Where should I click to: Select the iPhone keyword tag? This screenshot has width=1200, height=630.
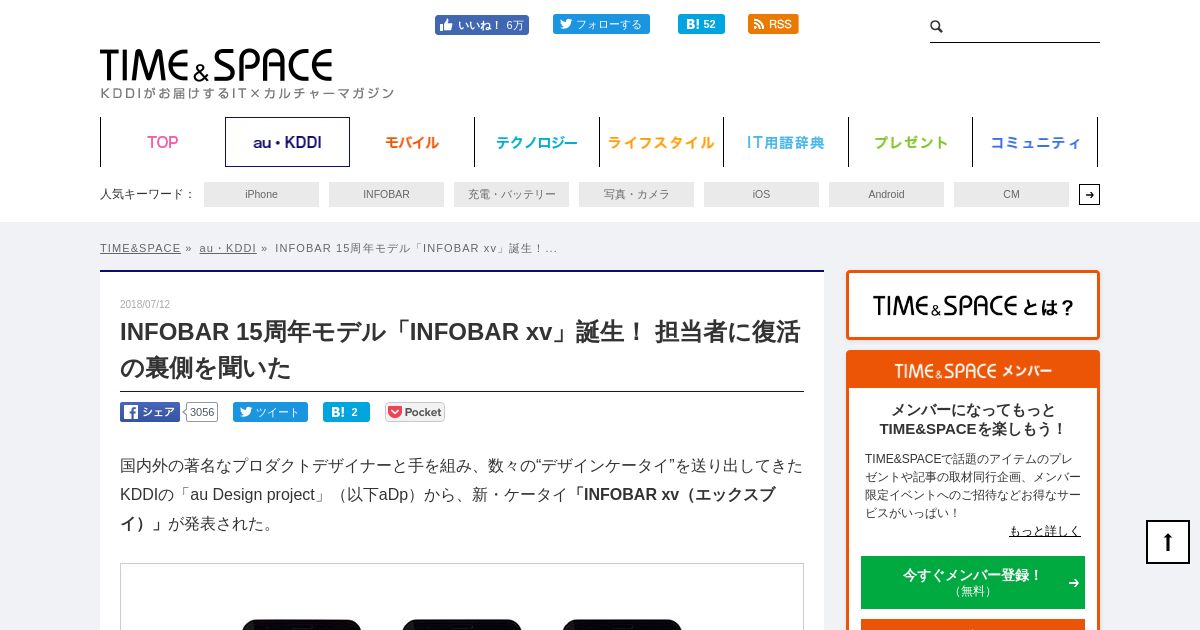(261, 194)
